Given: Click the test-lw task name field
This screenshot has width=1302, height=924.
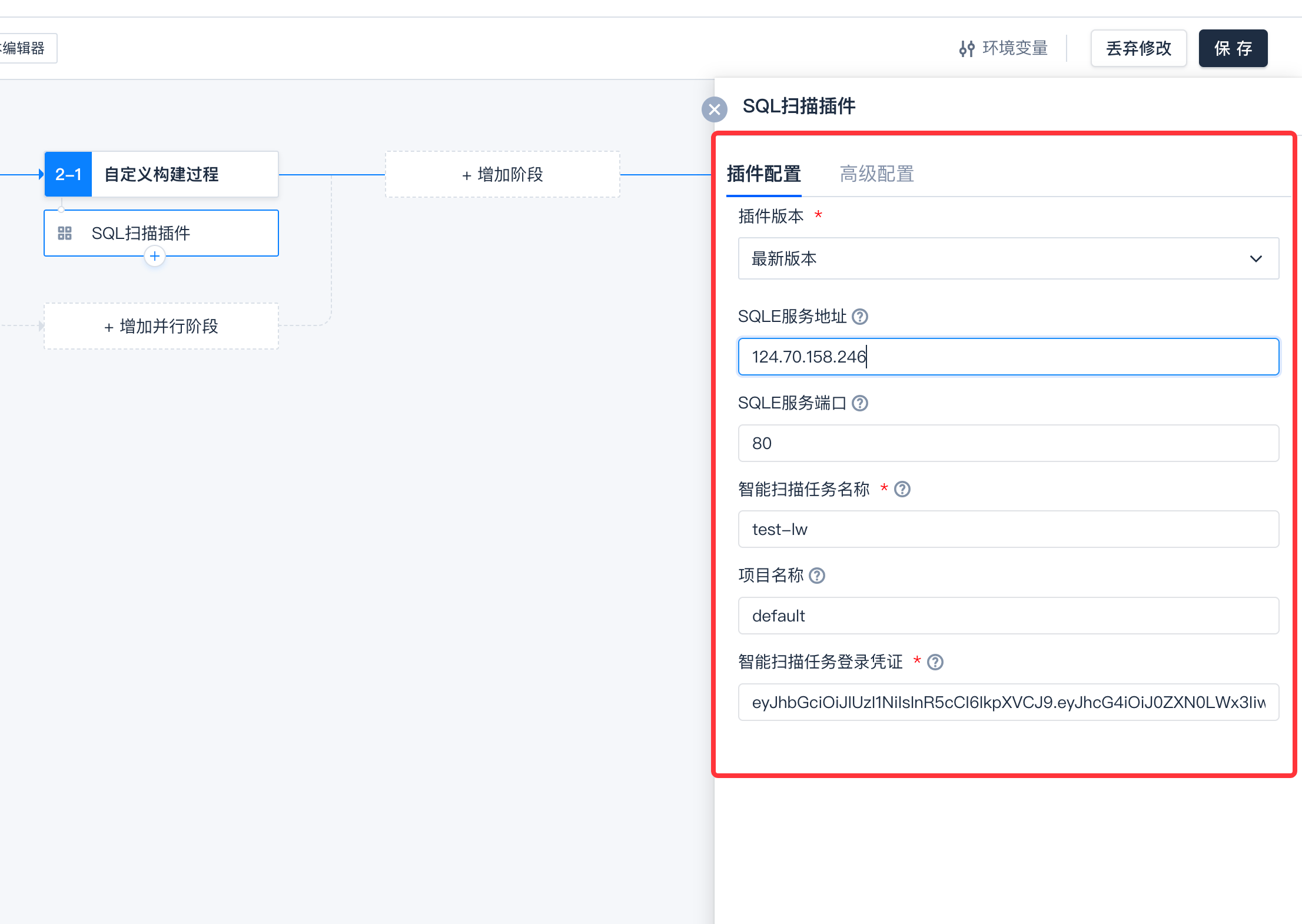Looking at the screenshot, I should click(1008, 529).
